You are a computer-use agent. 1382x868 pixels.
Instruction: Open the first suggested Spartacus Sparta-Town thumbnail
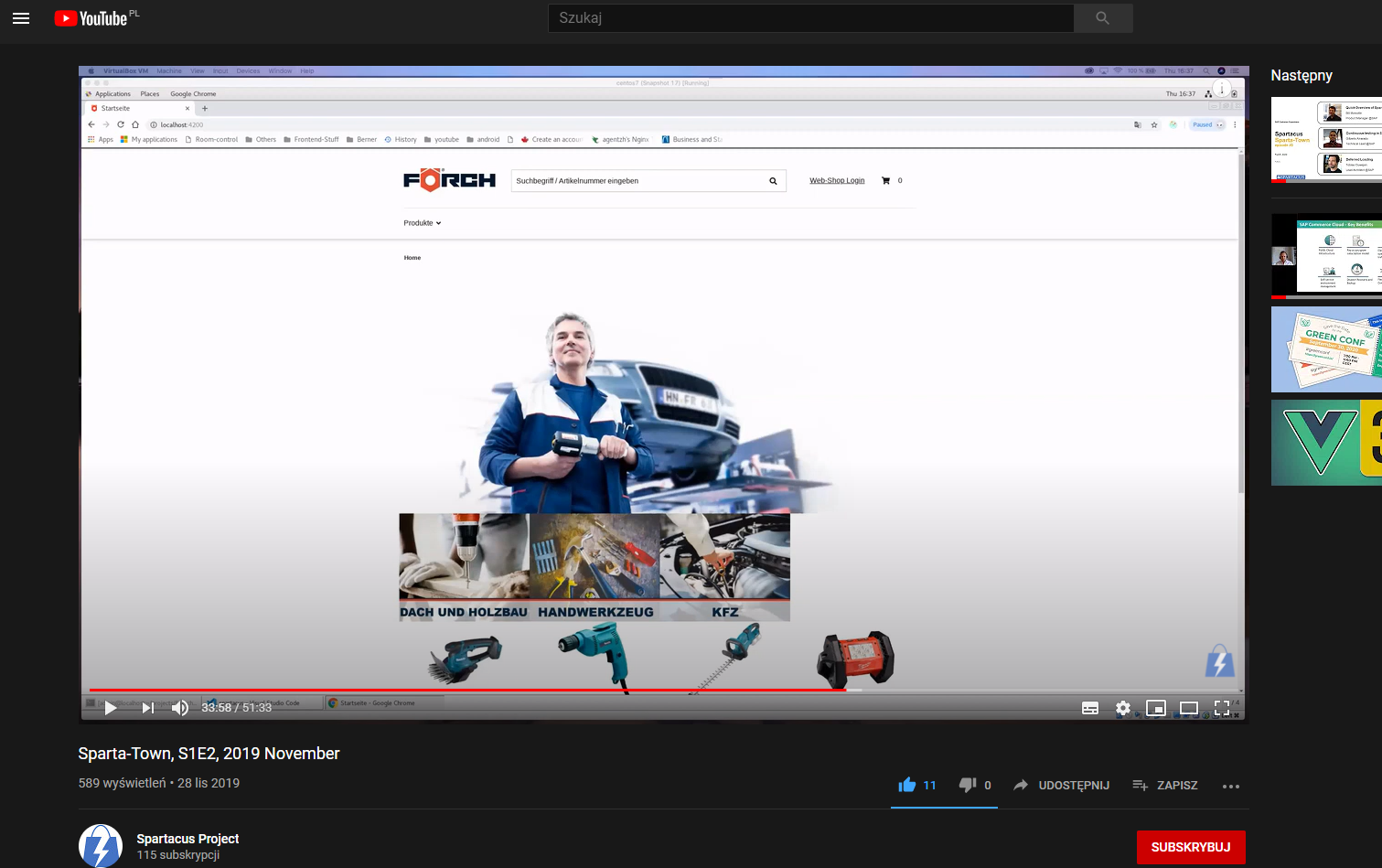pyautogui.click(x=1326, y=139)
